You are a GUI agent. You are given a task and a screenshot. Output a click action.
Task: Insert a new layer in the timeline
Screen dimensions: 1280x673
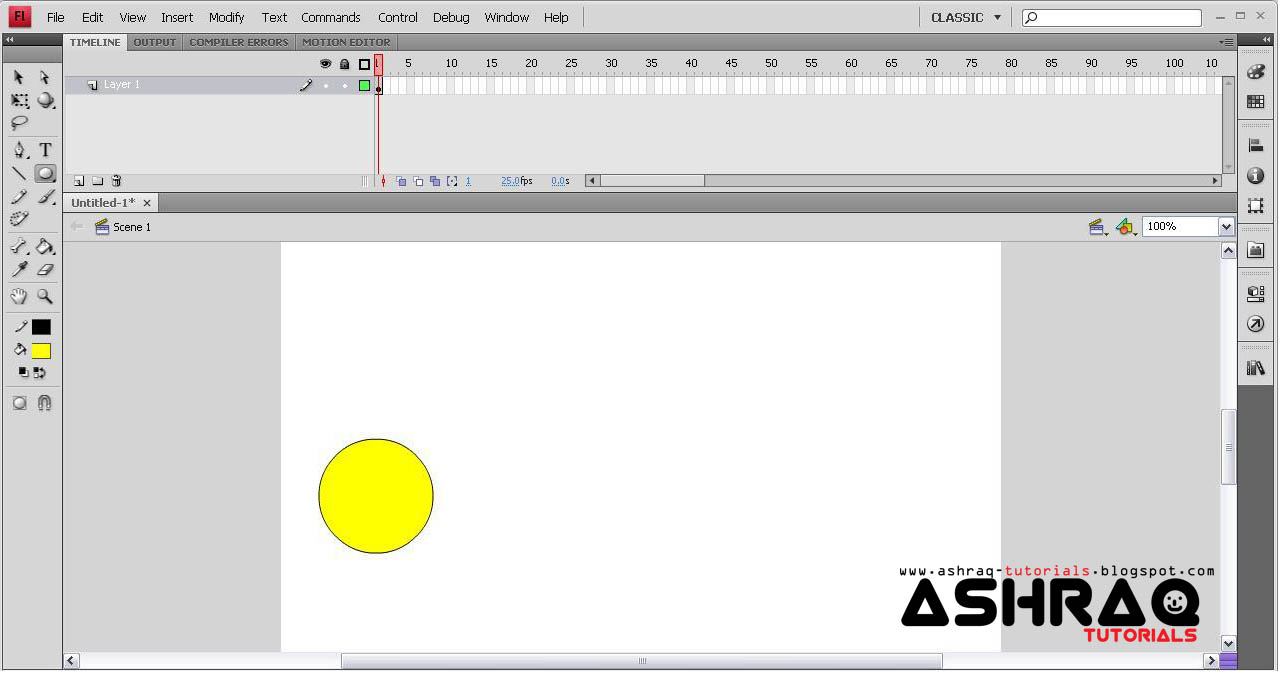[78, 180]
